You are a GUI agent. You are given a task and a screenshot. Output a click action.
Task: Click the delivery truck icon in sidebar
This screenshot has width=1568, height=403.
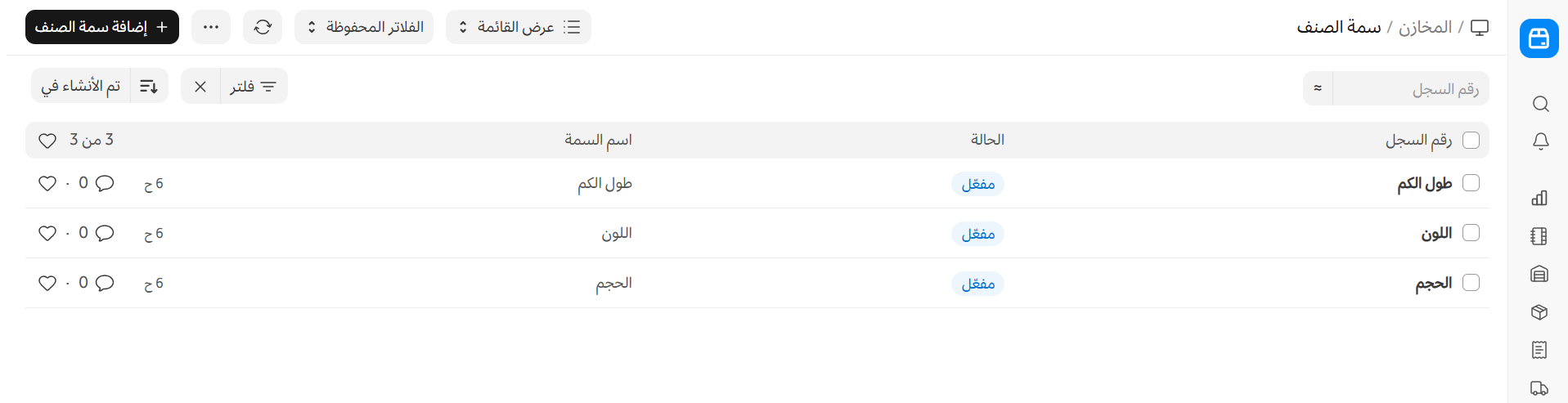1539,388
